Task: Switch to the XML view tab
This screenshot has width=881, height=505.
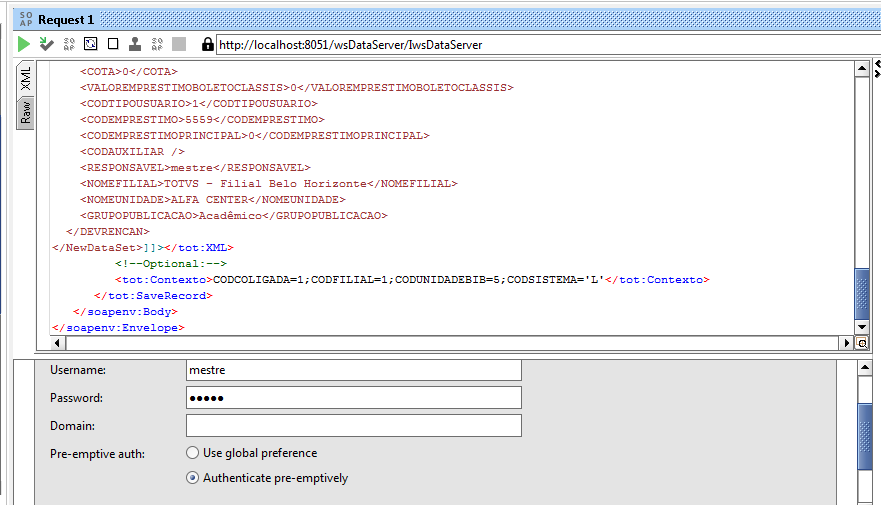Action: tap(25, 78)
